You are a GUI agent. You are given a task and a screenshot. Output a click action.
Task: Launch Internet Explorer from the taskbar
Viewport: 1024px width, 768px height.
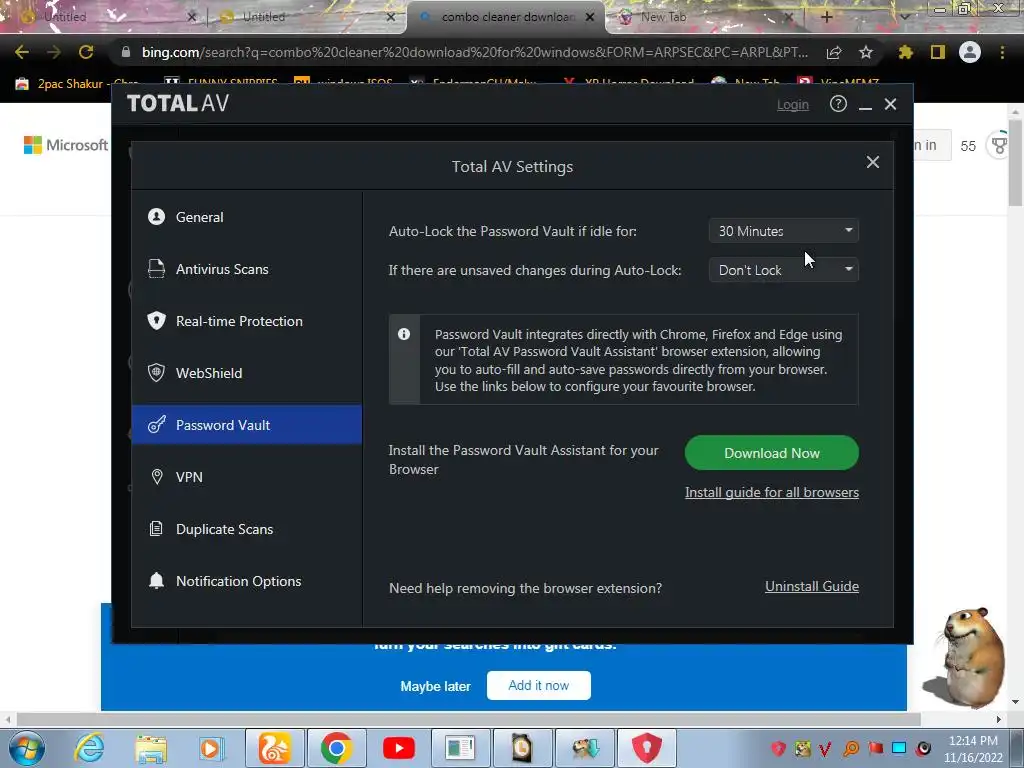tap(89, 748)
